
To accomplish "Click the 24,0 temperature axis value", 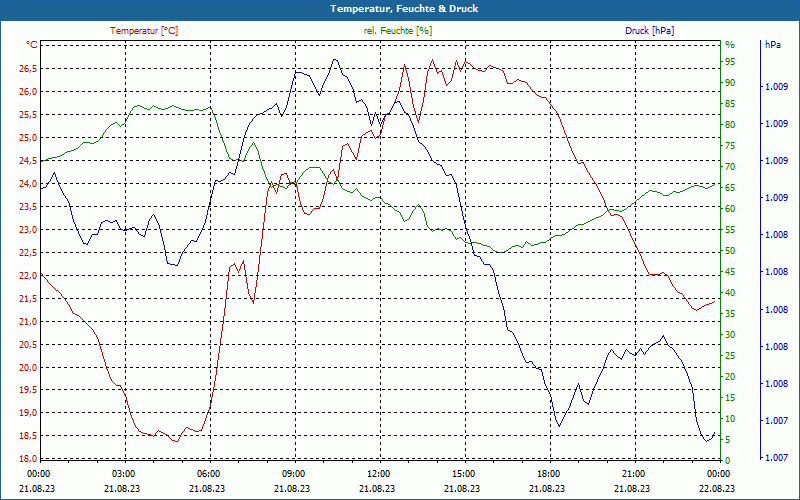I will pyautogui.click(x=29, y=184).
